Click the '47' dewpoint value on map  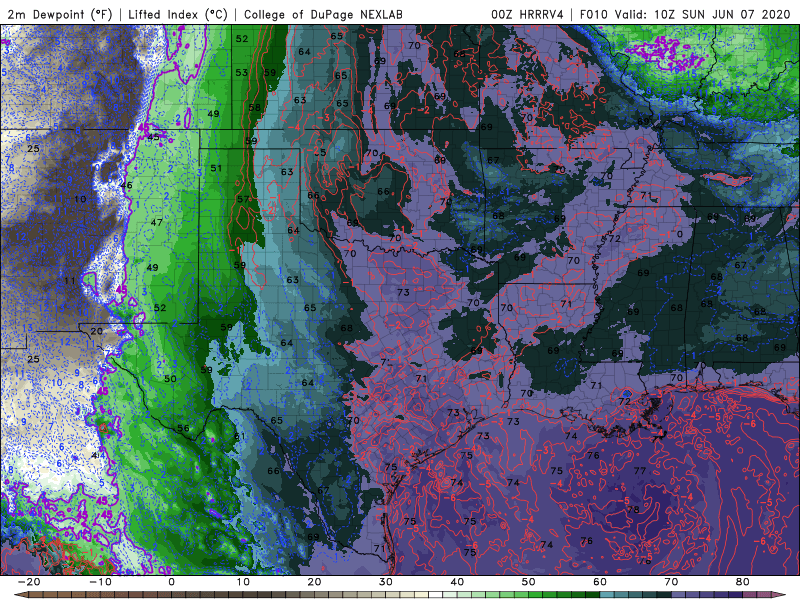[157, 222]
